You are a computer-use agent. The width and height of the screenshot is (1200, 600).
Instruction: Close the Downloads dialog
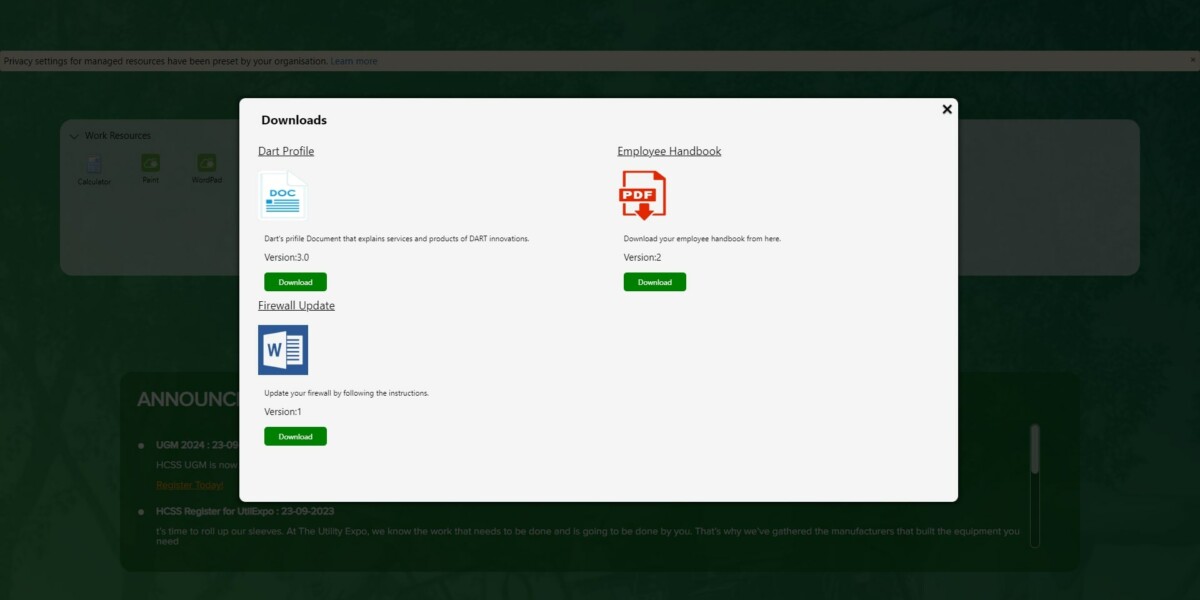tap(946, 109)
